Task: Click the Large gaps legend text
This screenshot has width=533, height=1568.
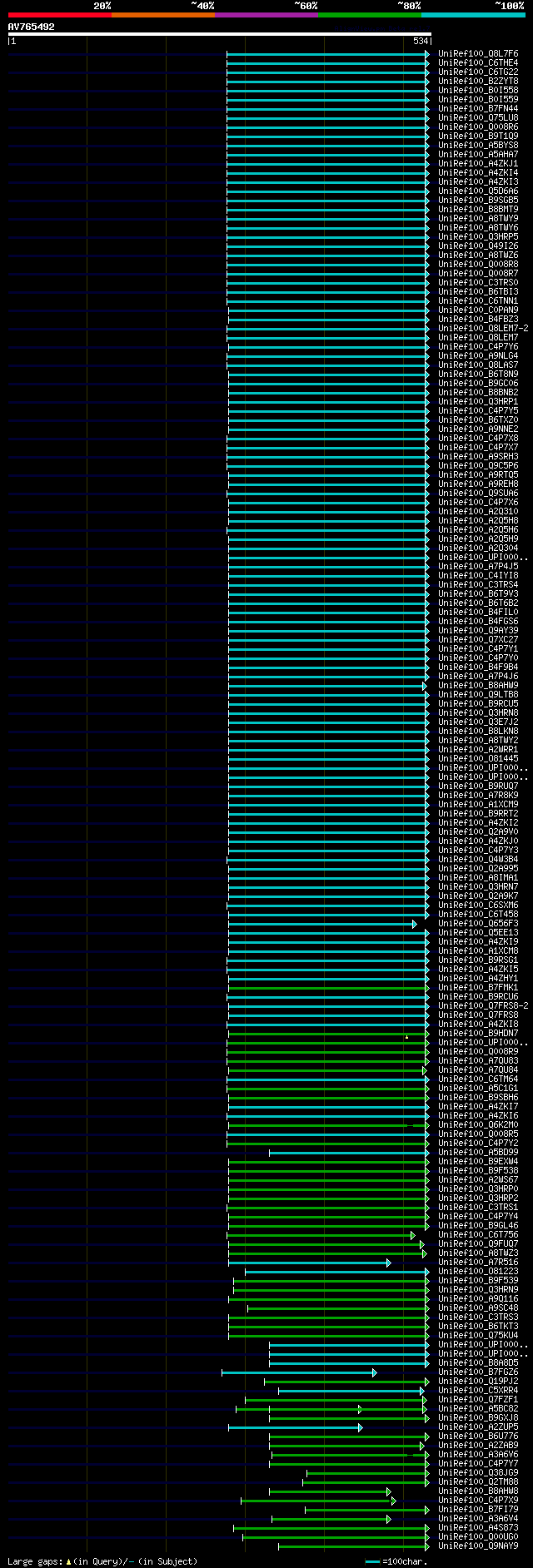Action: [102, 1561]
